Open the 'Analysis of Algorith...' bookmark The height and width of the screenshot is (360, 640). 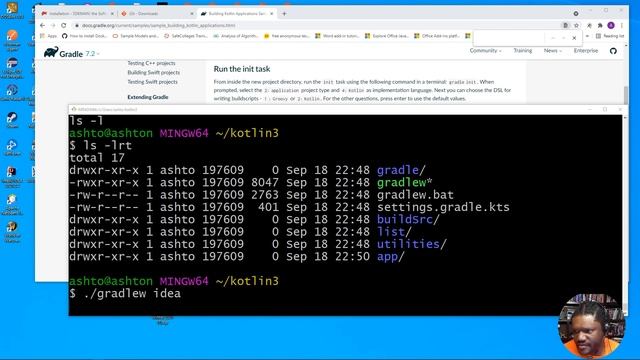point(236,36)
